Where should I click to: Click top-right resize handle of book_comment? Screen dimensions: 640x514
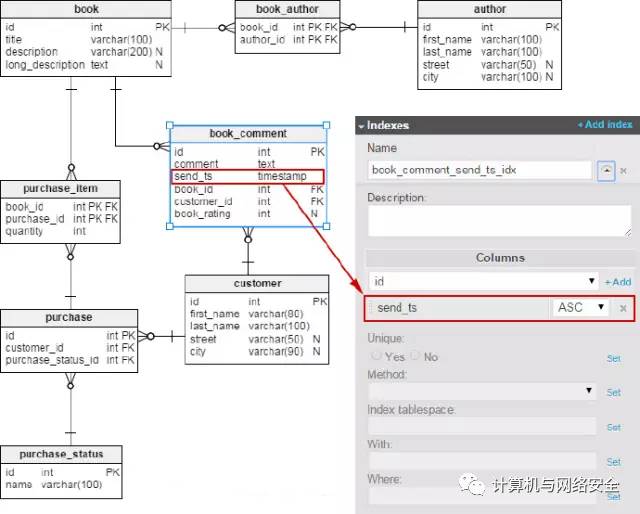coord(327,125)
